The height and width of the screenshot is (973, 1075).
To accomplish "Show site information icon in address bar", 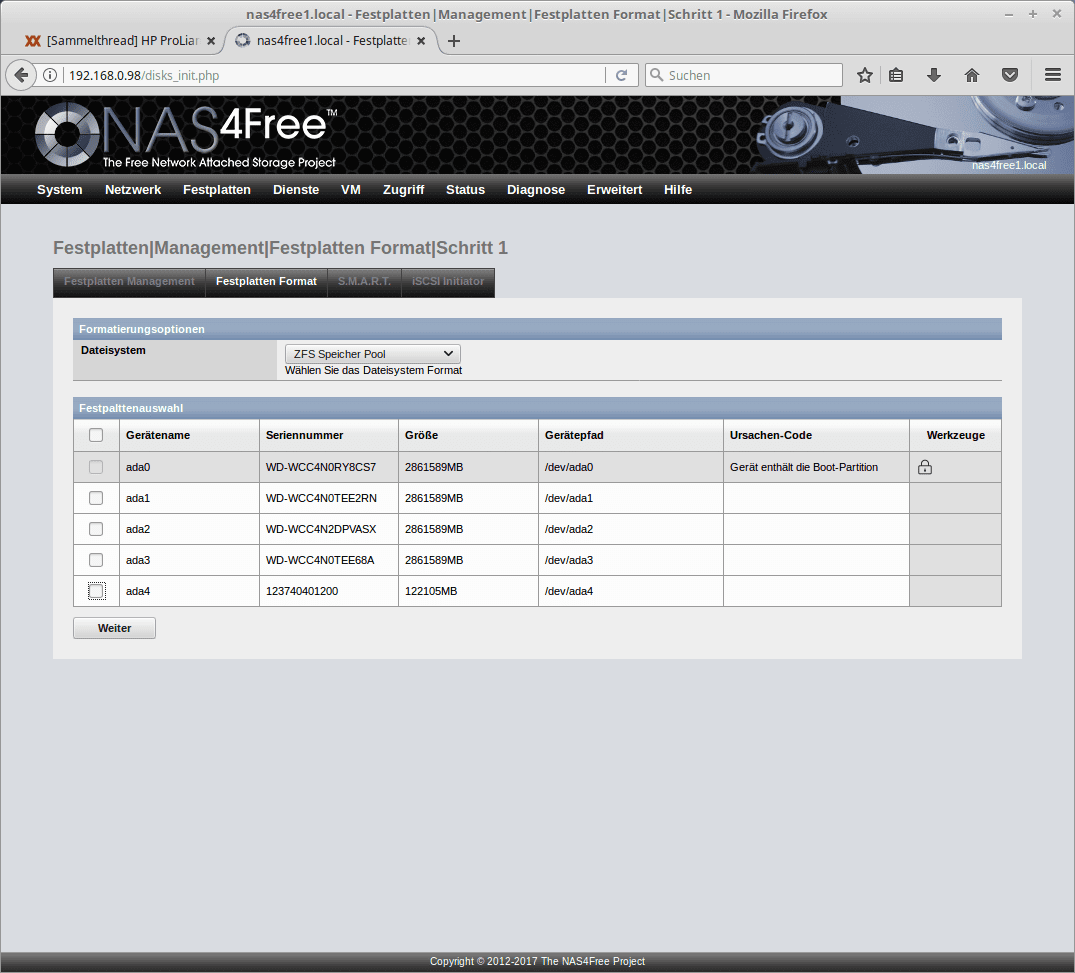I will pos(50,75).
